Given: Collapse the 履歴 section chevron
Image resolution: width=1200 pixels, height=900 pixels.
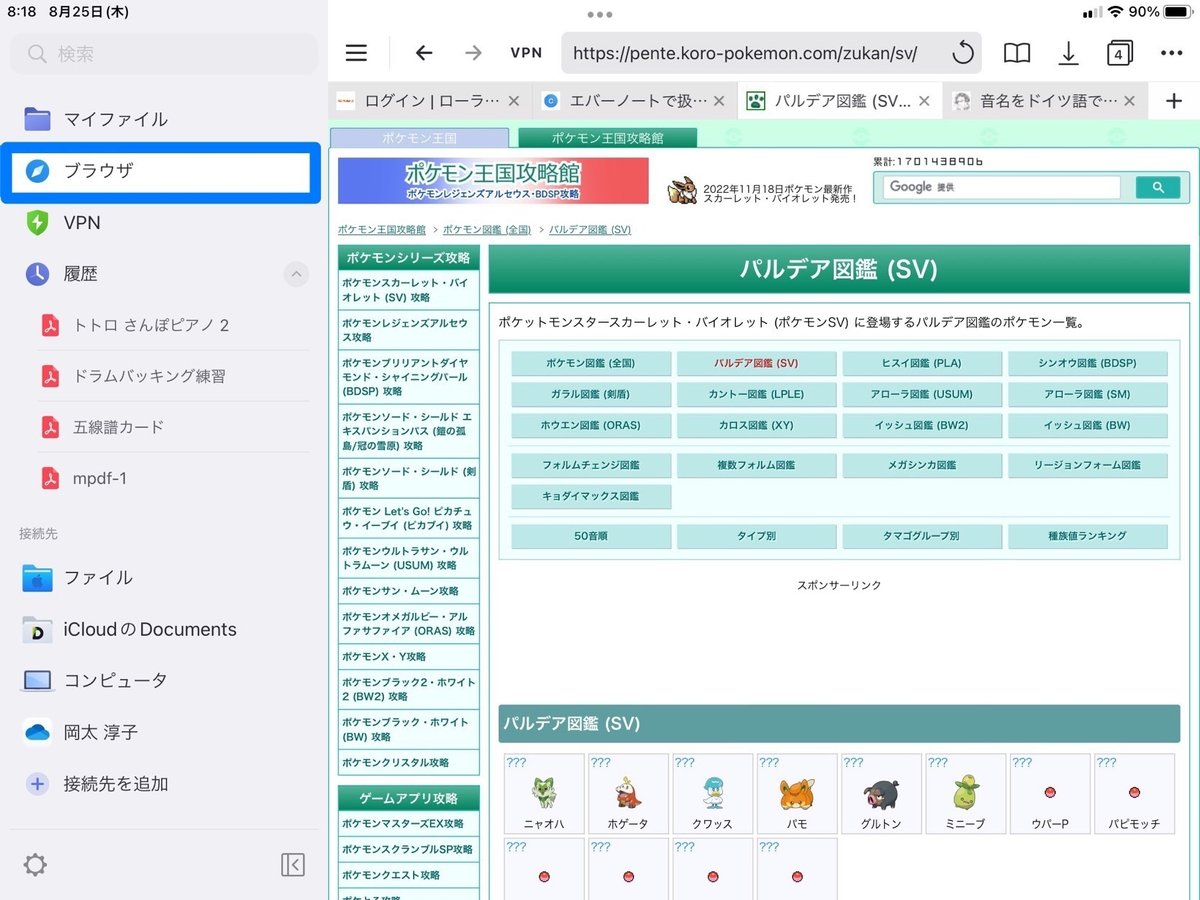Looking at the screenshot, I should tap(296, 274).
